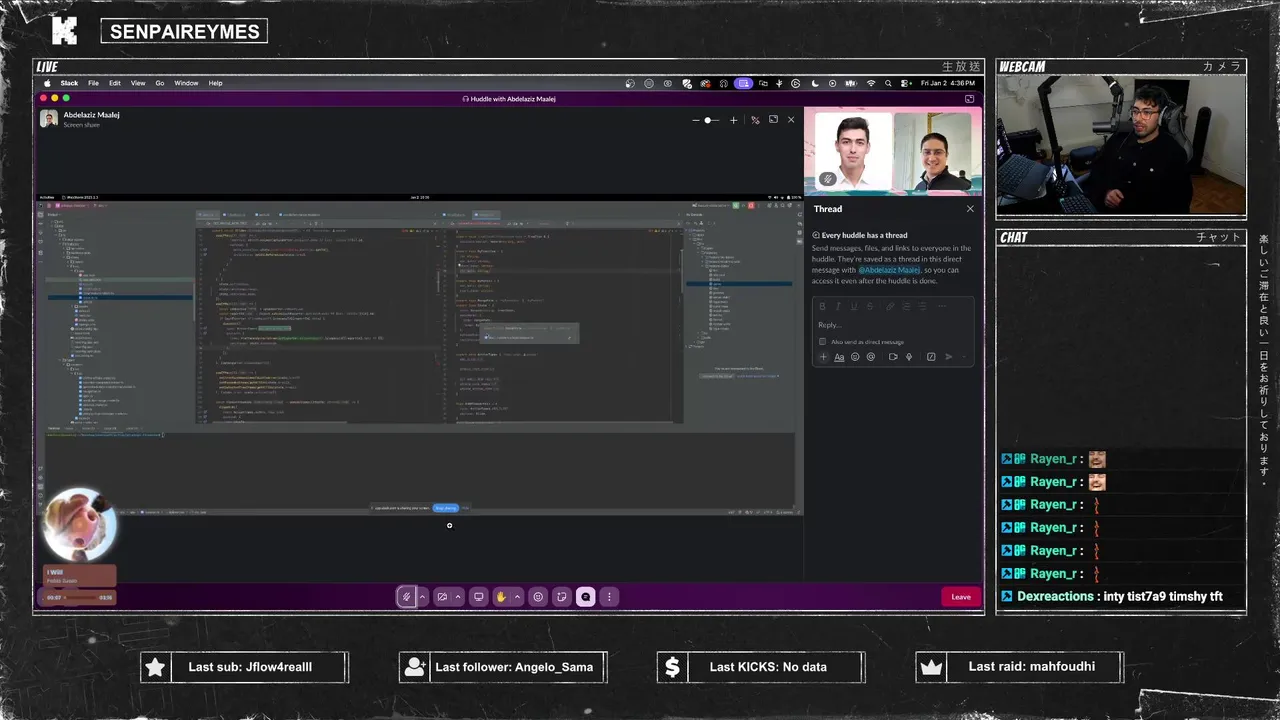Open the View menu
Image resolution: width=1280 pixels, height=720 pixels.
click(x=138, y=83)
